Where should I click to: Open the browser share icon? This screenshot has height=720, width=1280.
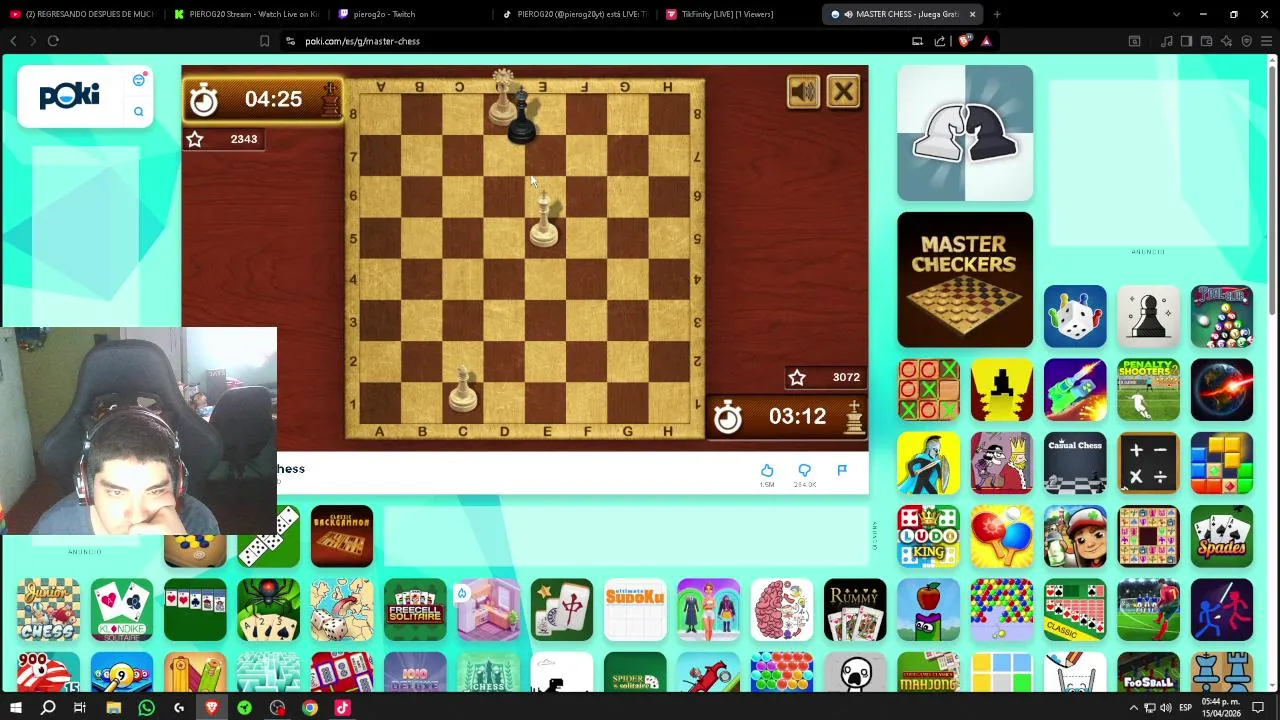coord(940,41)
